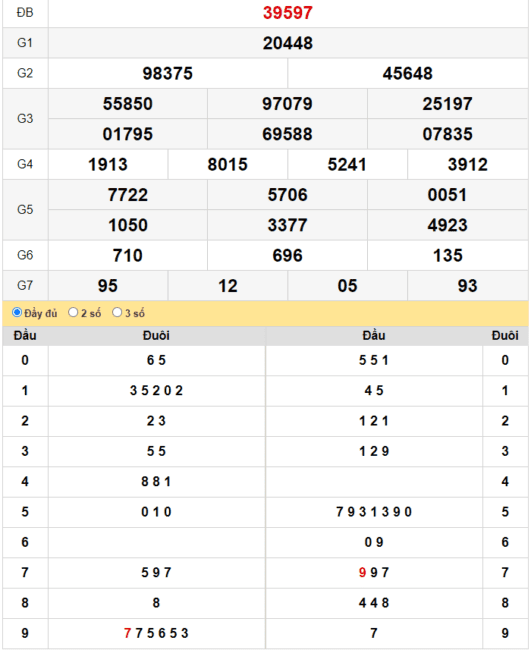Screen dimensions: 531x650
Task: Click the left 'Đuôi' column header
Action: click(156, 335)
